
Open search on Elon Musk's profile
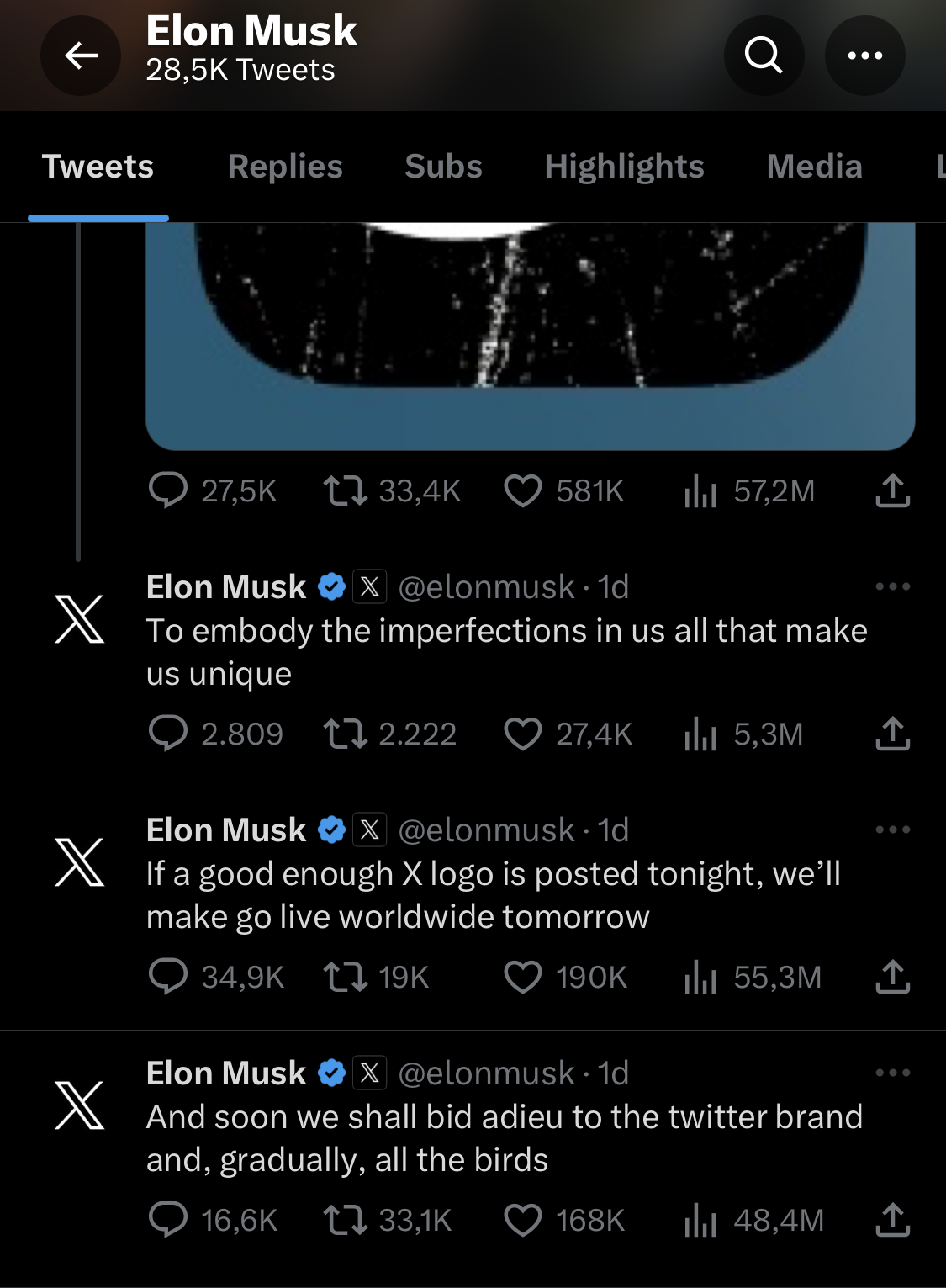764,56
